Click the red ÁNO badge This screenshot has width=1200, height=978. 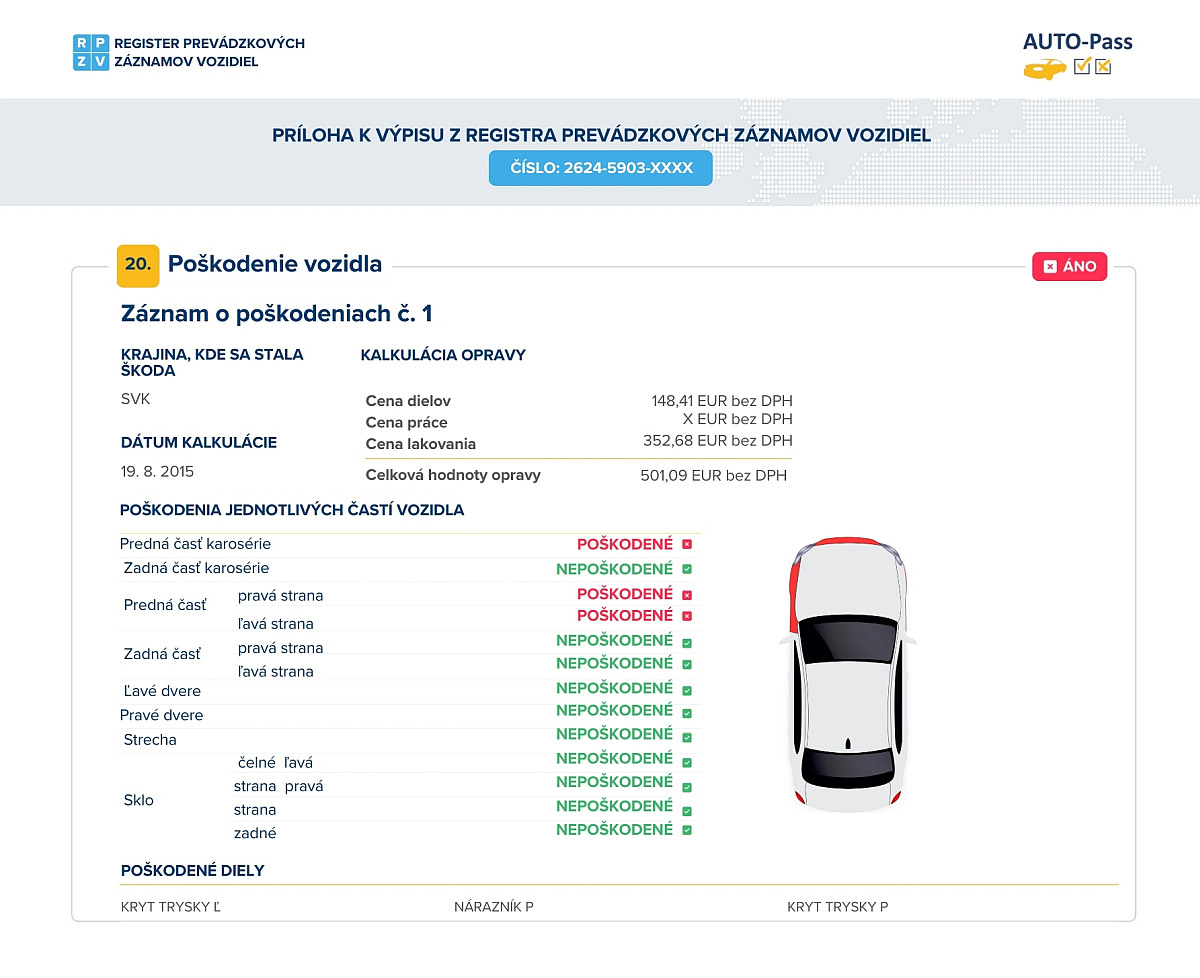click(x=1070, y=266)
